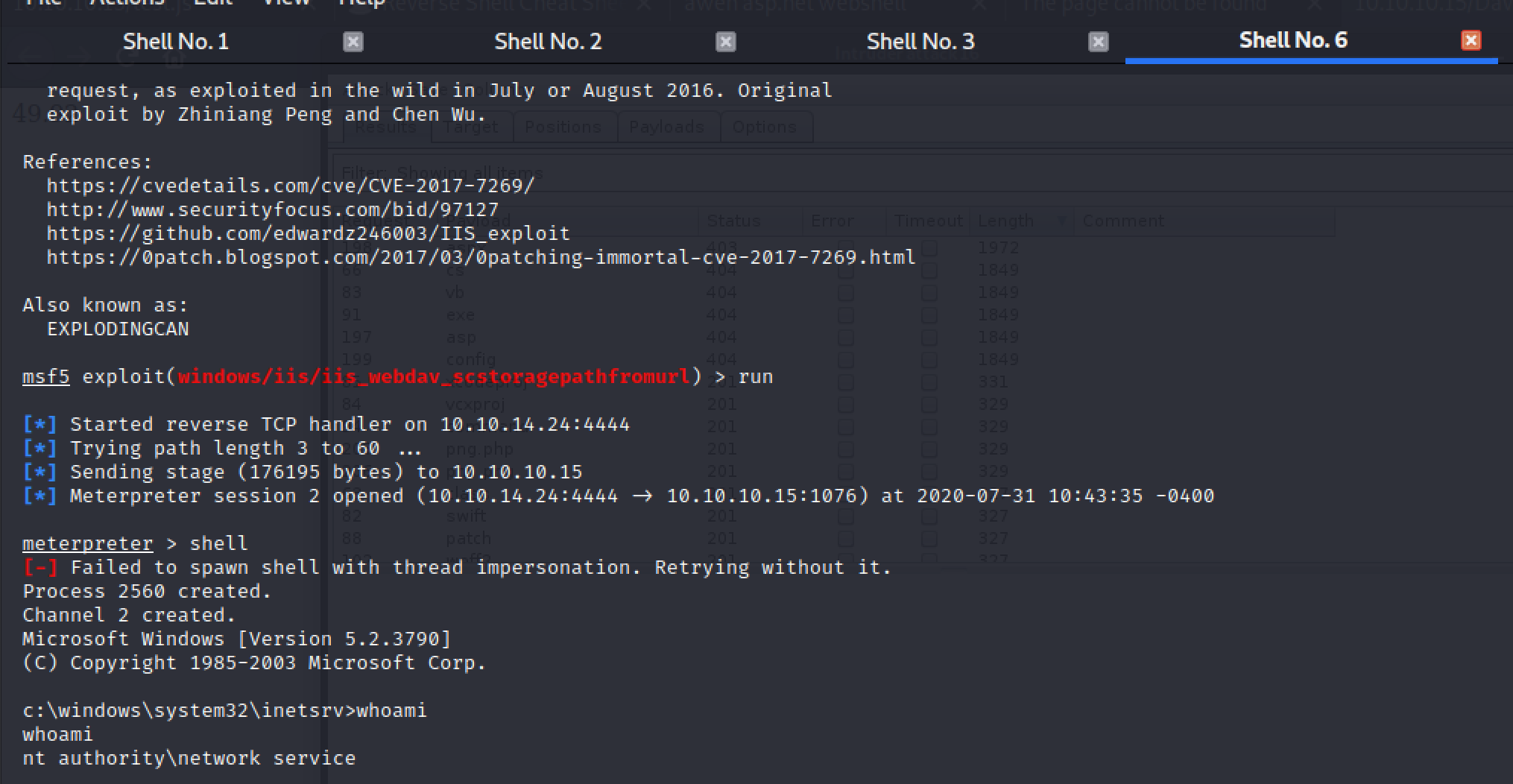The width and height of the screenshot is (1513, 784).
Task: Click the 'Microsoft Windows [Version 5.2.3790]' line
Action: pos(237,639)
